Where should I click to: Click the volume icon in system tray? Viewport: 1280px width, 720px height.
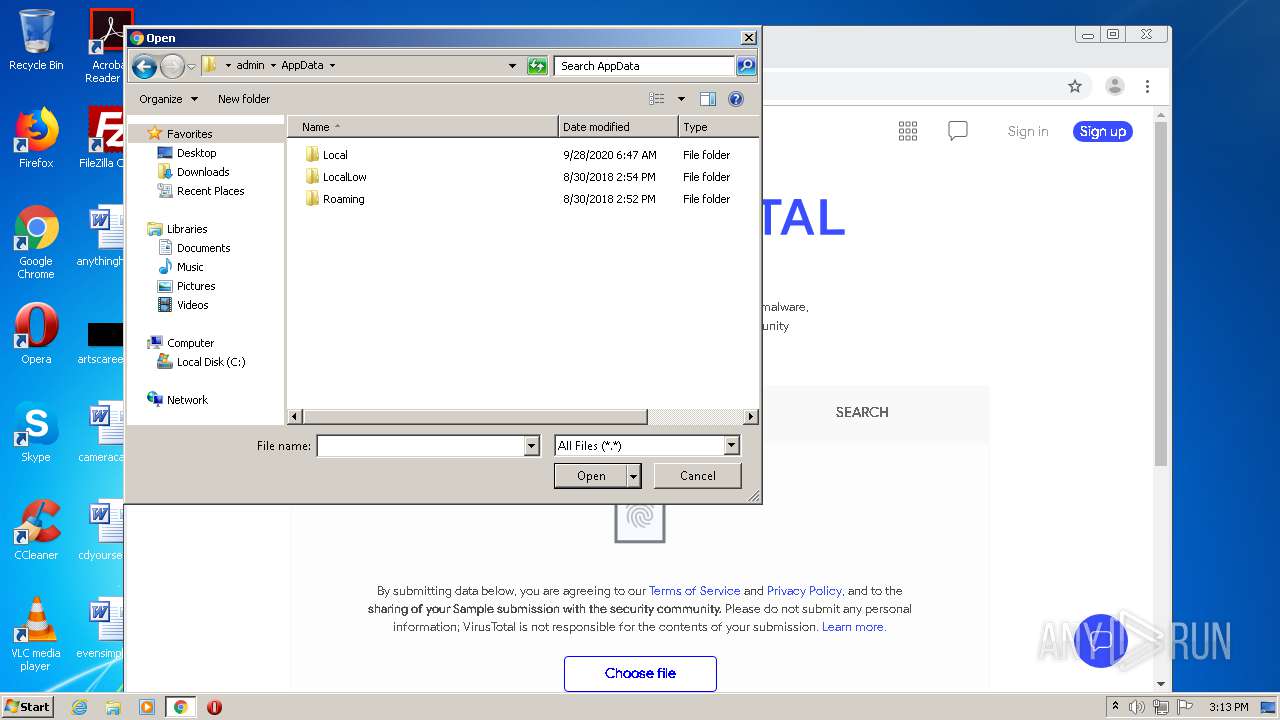pyautogui.click(x=1137, y=707)
